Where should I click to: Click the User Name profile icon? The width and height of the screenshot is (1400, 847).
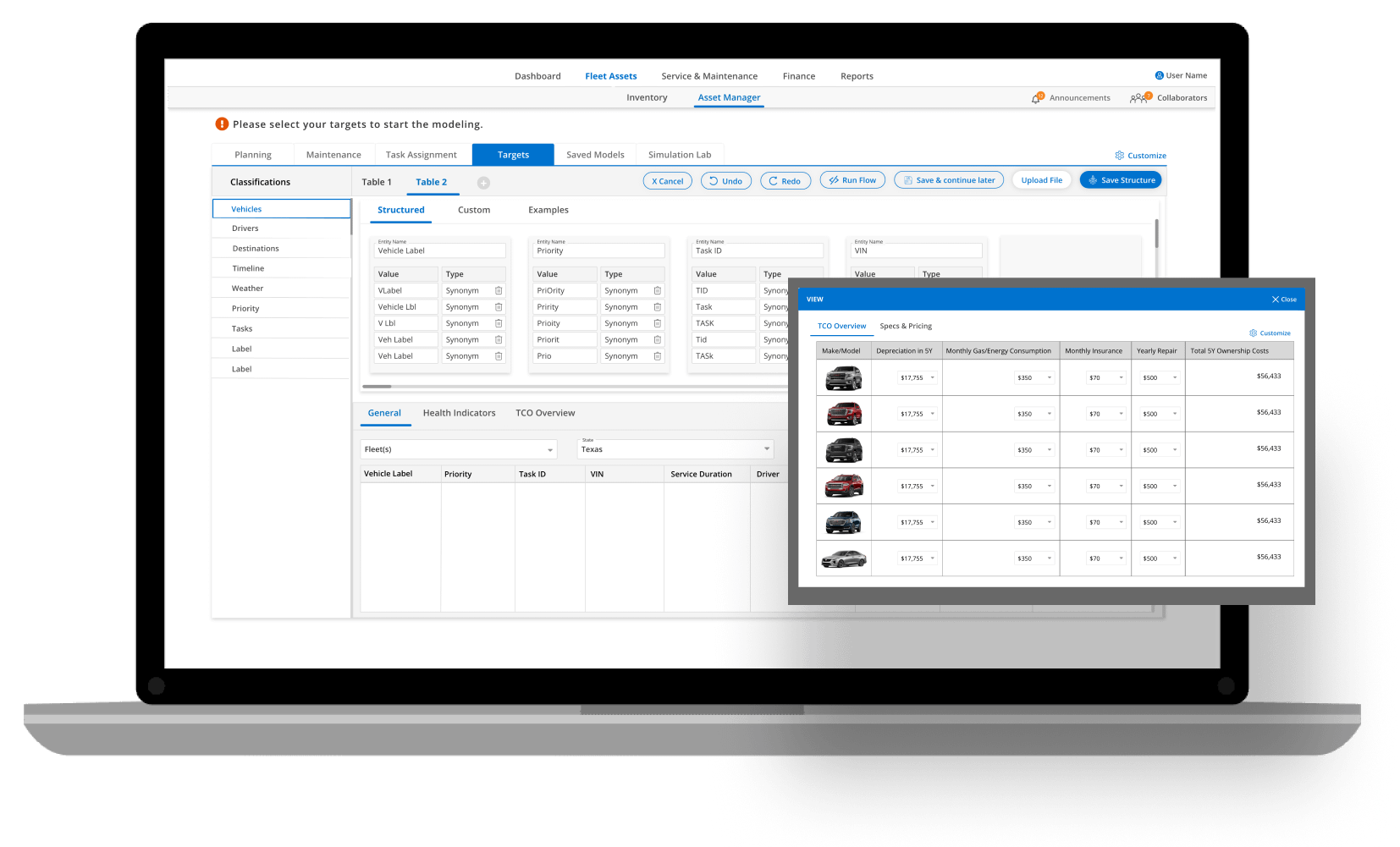click(1159, 75)
